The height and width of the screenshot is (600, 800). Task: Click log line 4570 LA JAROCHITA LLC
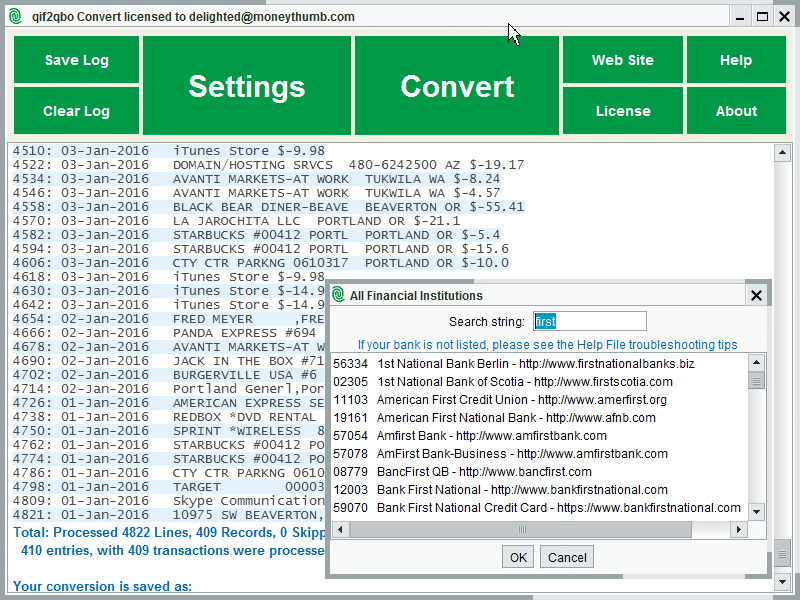tap(236, 221)
